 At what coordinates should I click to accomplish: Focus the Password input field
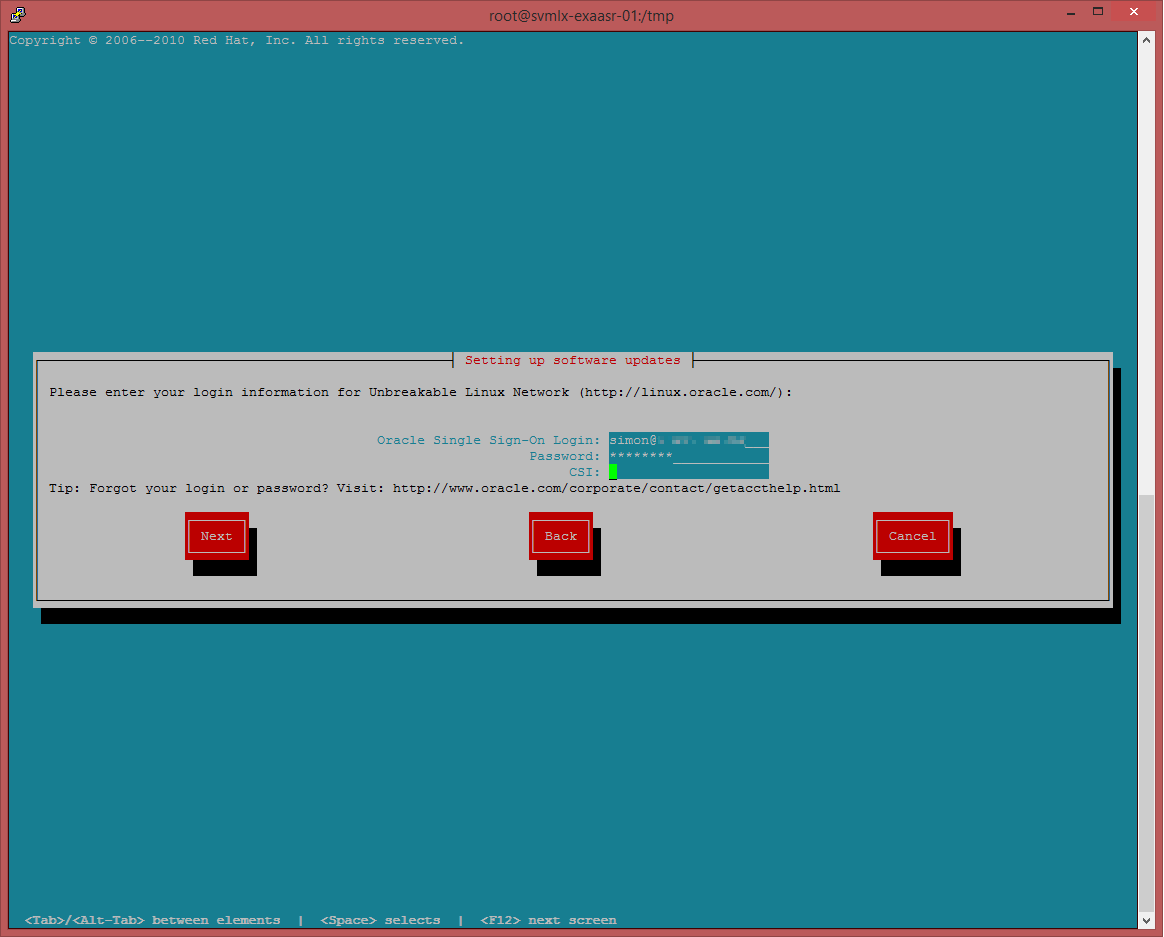(x=688, y=456)
